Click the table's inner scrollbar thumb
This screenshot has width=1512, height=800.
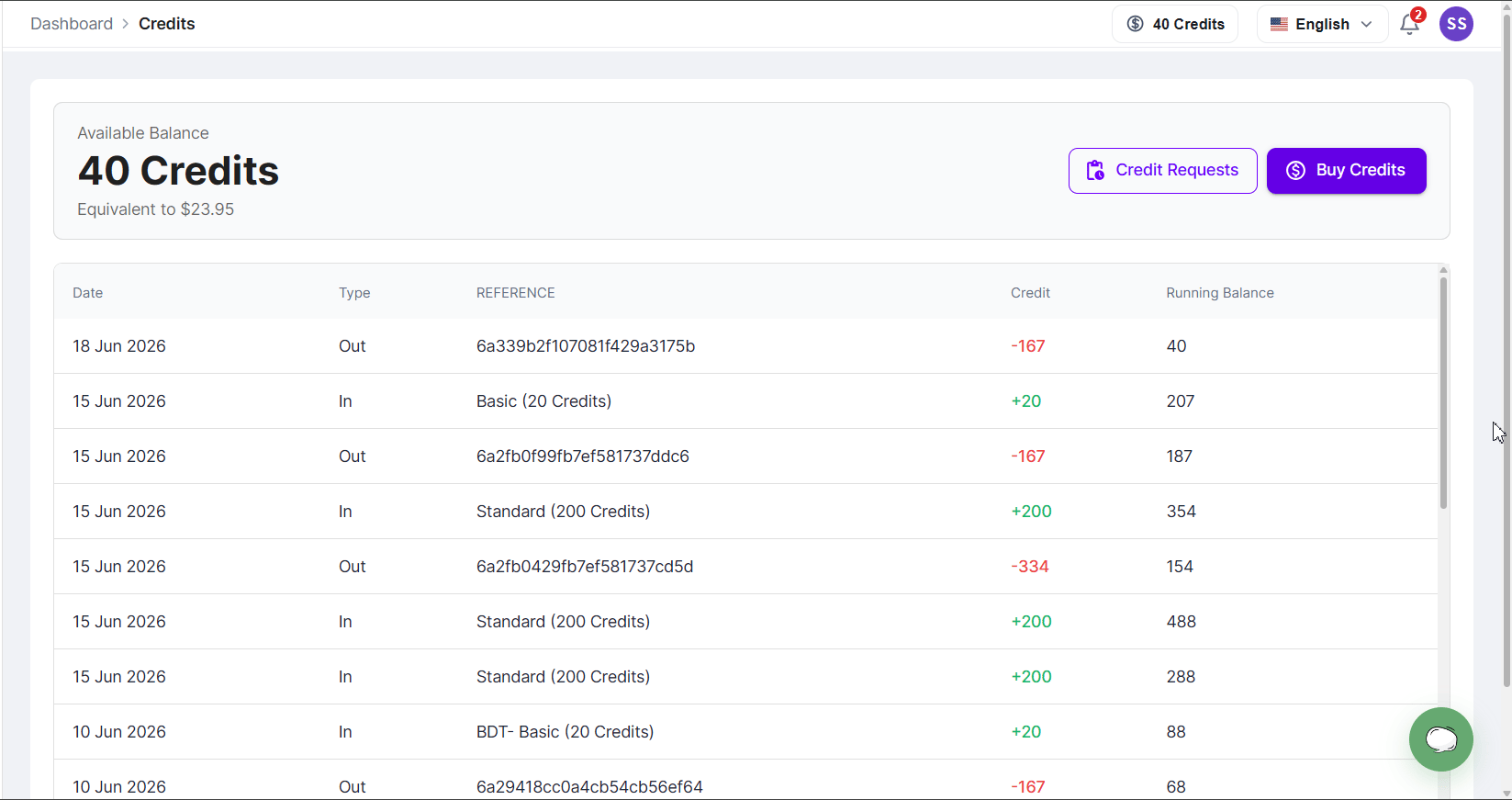point(1443,392)
